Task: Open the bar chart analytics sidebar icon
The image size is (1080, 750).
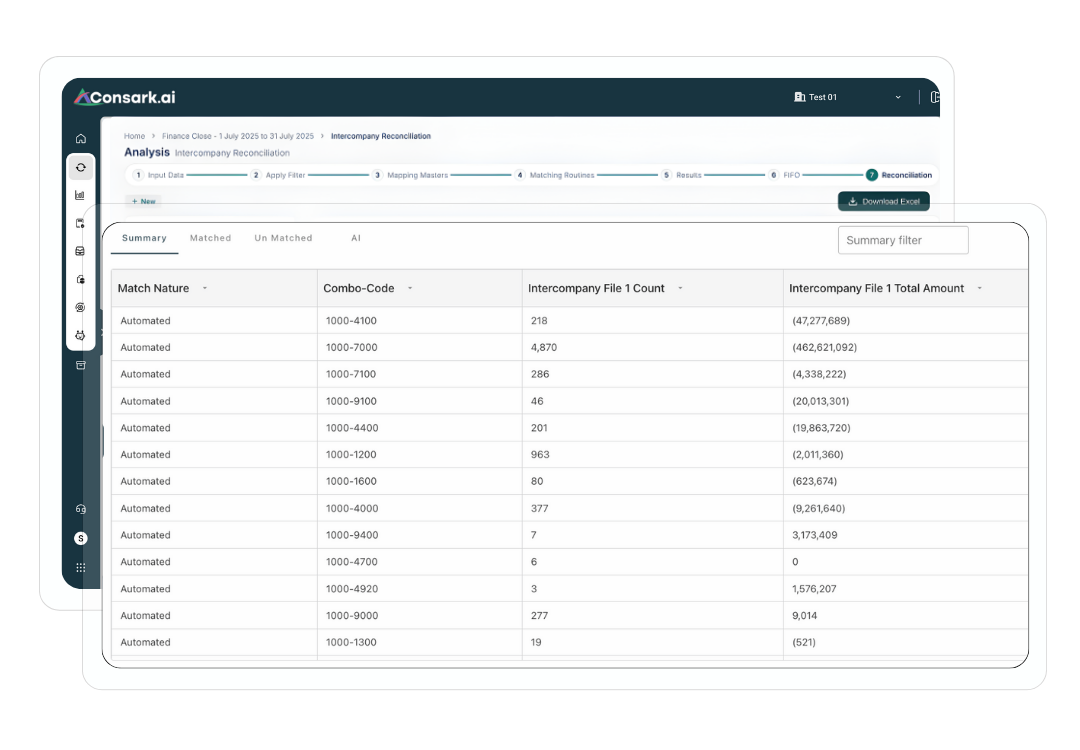Action: (x=81, y=195)
